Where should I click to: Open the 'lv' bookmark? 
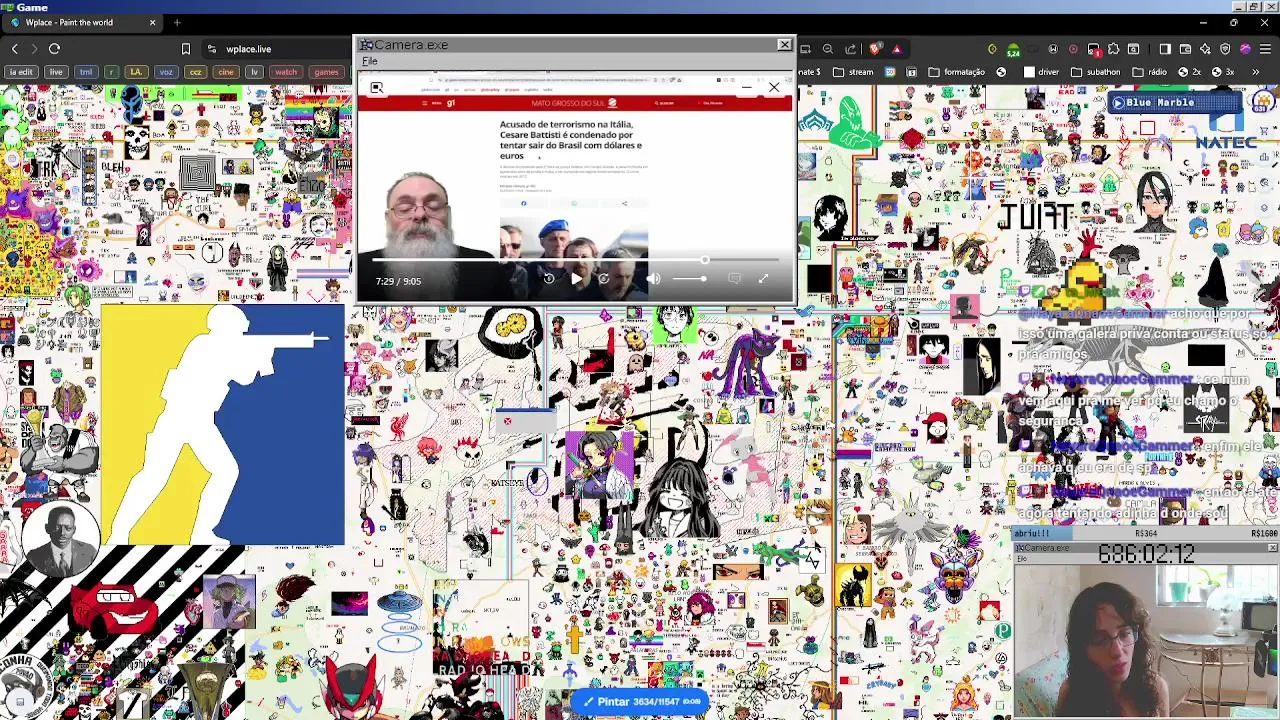tap(254, 72)
